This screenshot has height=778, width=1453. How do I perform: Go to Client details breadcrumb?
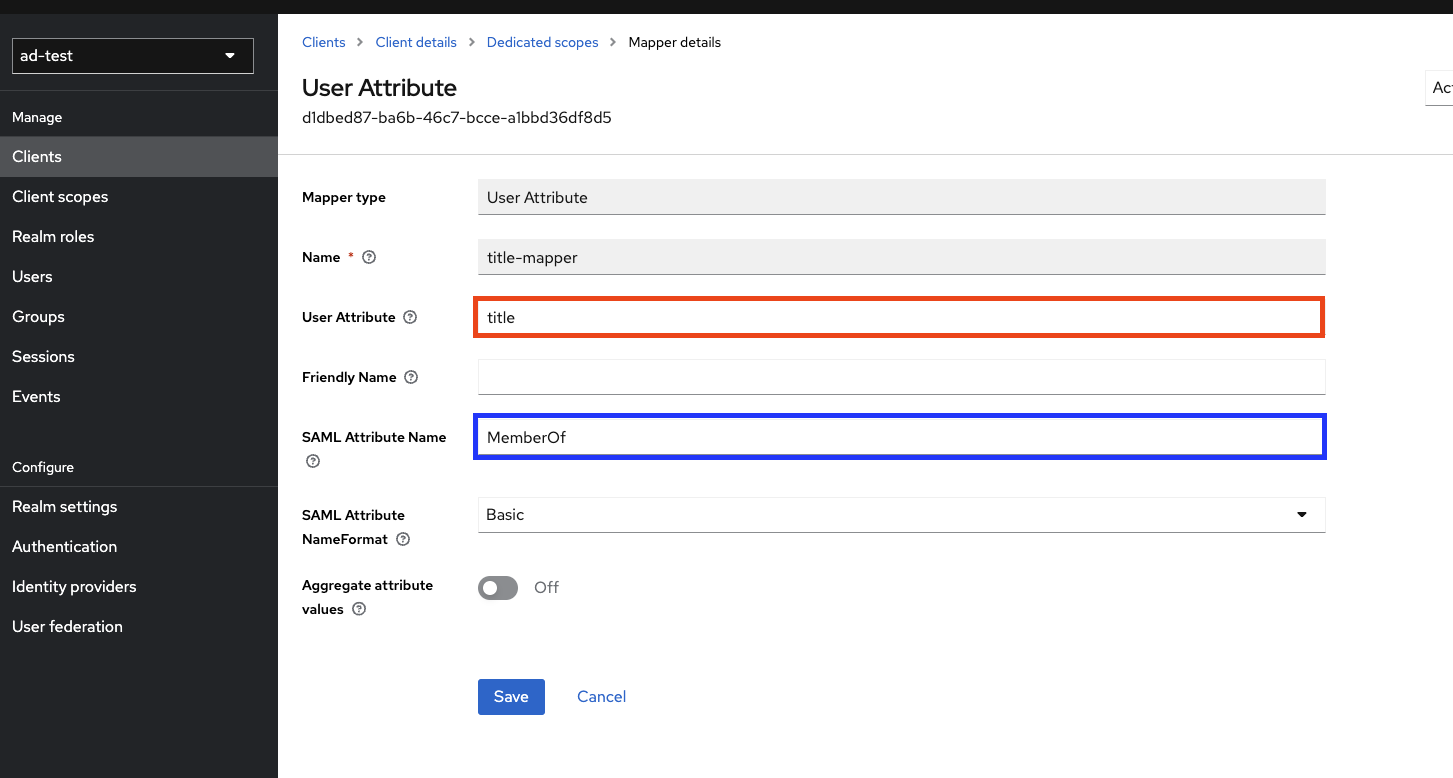click(x=416, y=42)
